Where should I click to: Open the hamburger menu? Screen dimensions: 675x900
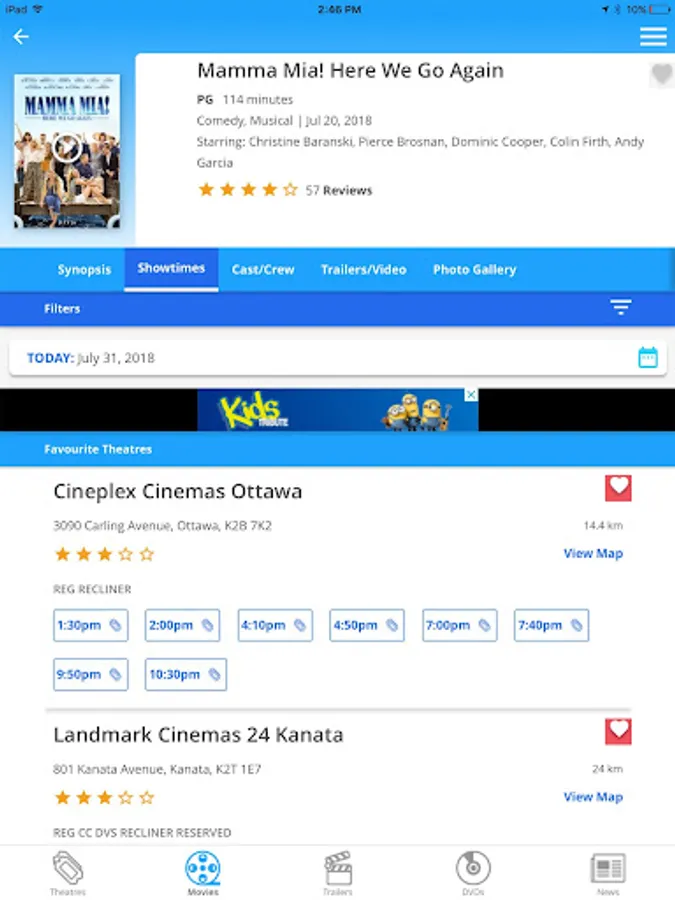[653, 37]
